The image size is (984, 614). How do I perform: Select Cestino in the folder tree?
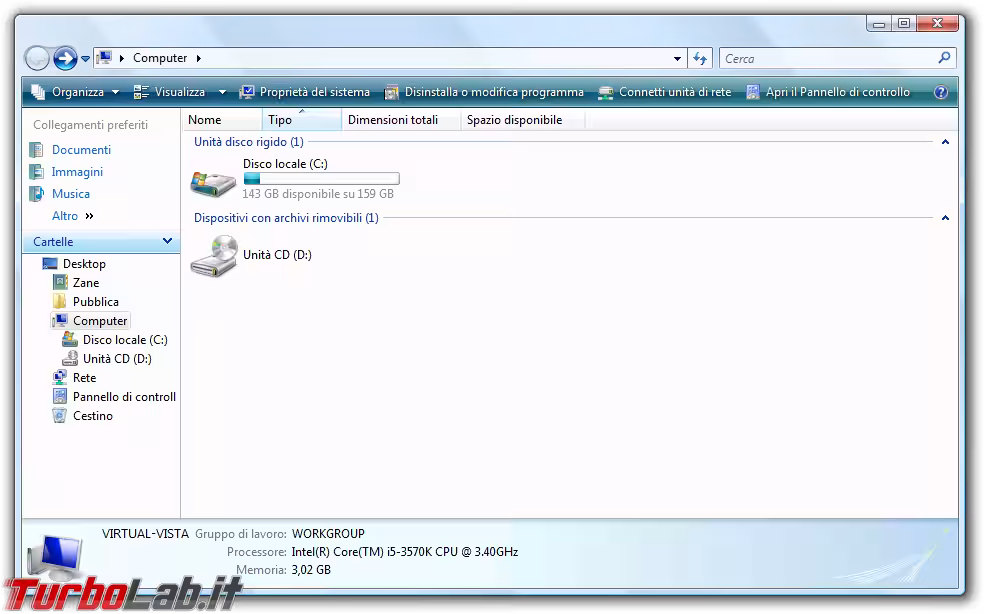(93, 416)
